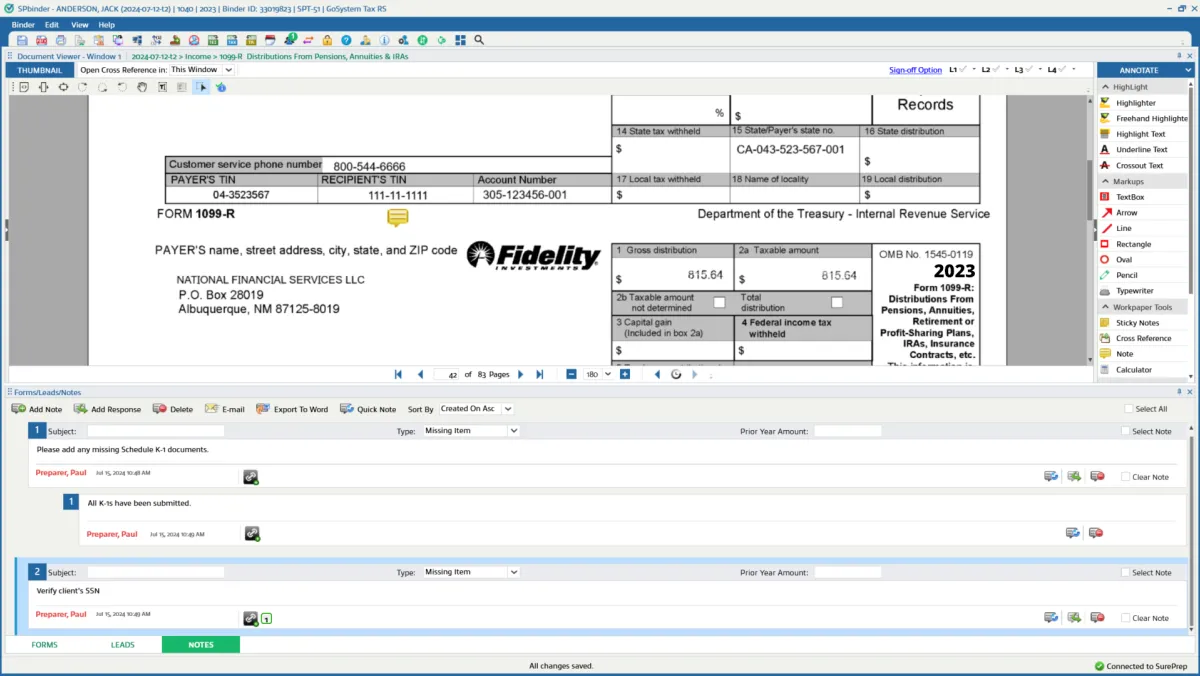Go to the last page of the document
The width and height of the screenshot is (1200, 676).
[x=540, y=374]
